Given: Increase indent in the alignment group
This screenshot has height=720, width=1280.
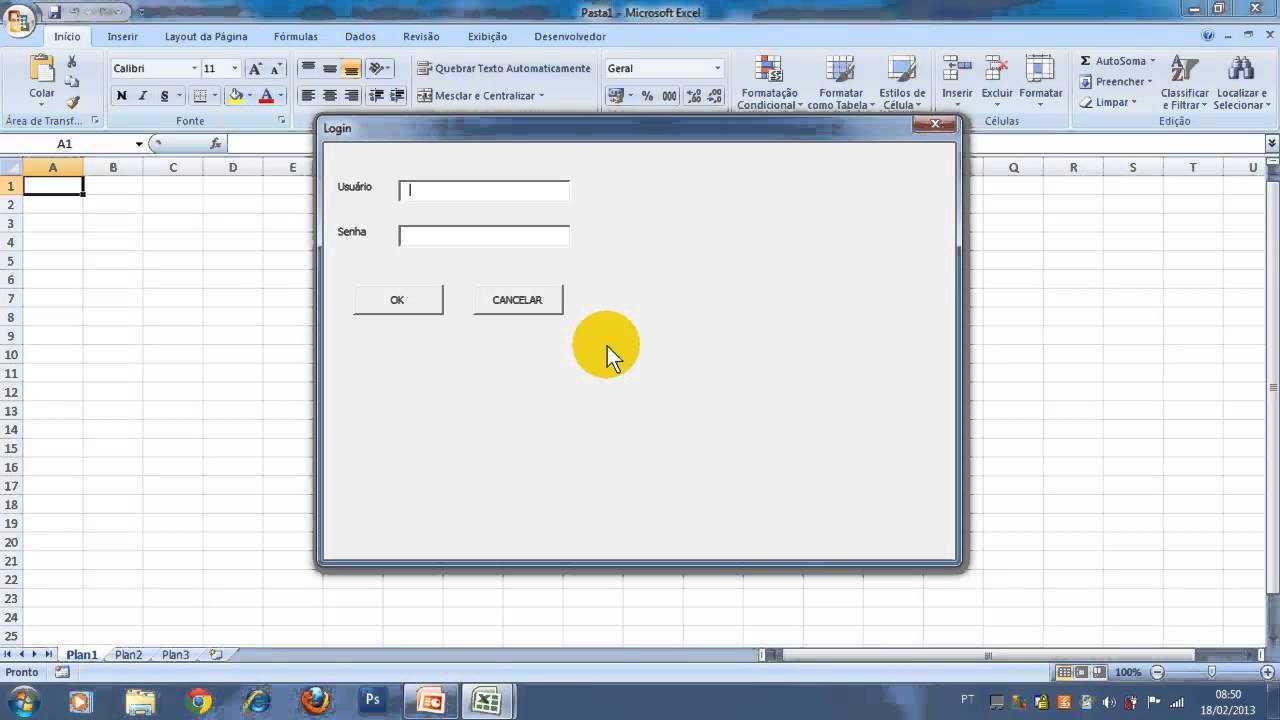Looking at the screenshot, I should 397,96.
